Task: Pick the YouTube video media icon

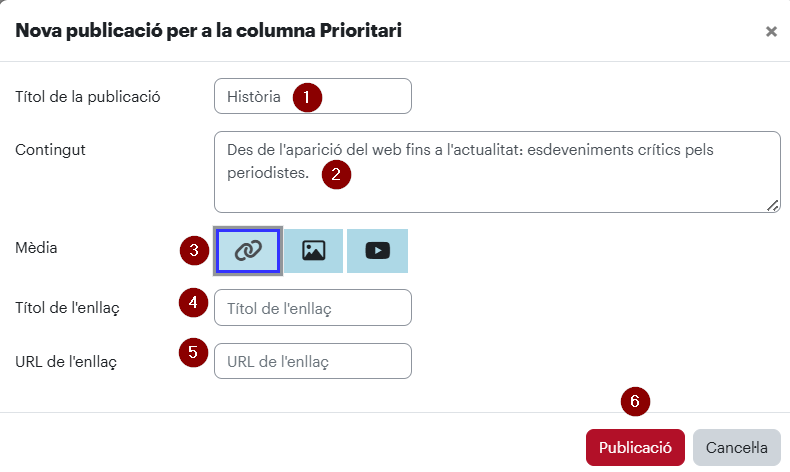Action: coord(377,251)
